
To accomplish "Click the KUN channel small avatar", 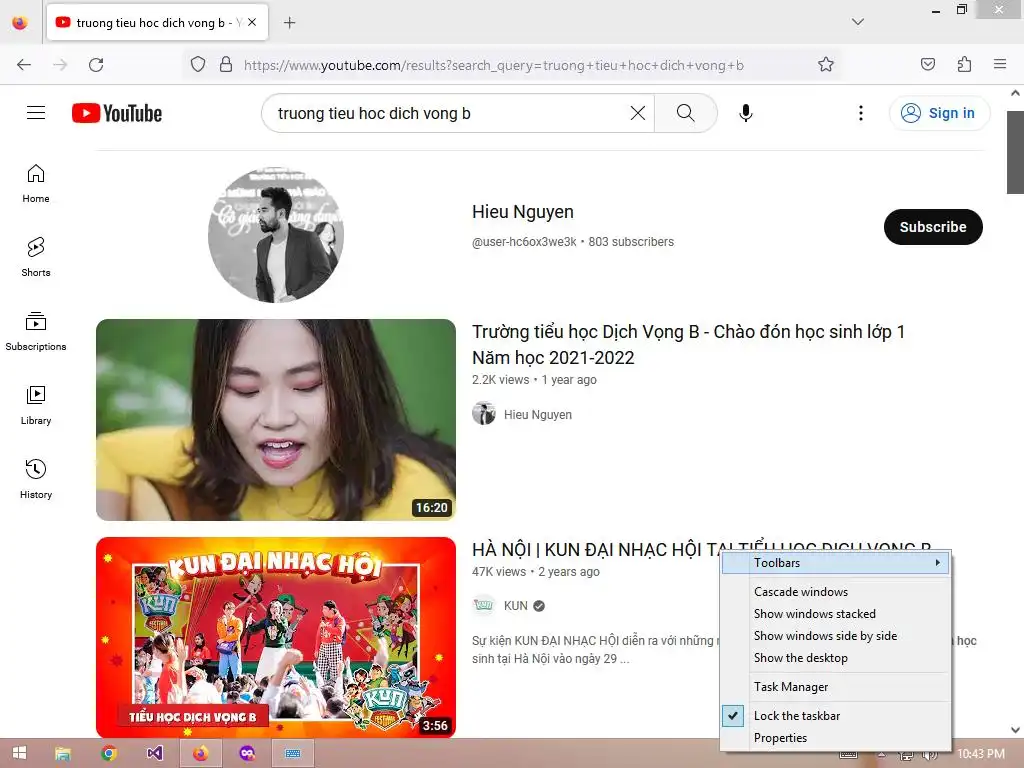I will pos(484,605).
